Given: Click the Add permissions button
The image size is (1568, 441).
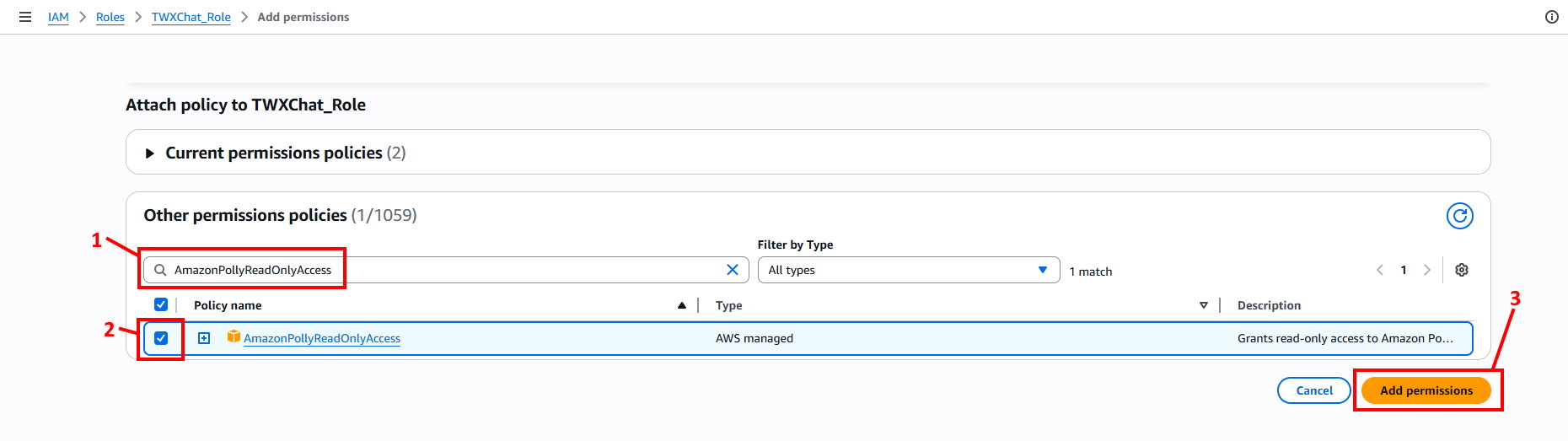Looking at the screenshot, I should point(1426,390).
